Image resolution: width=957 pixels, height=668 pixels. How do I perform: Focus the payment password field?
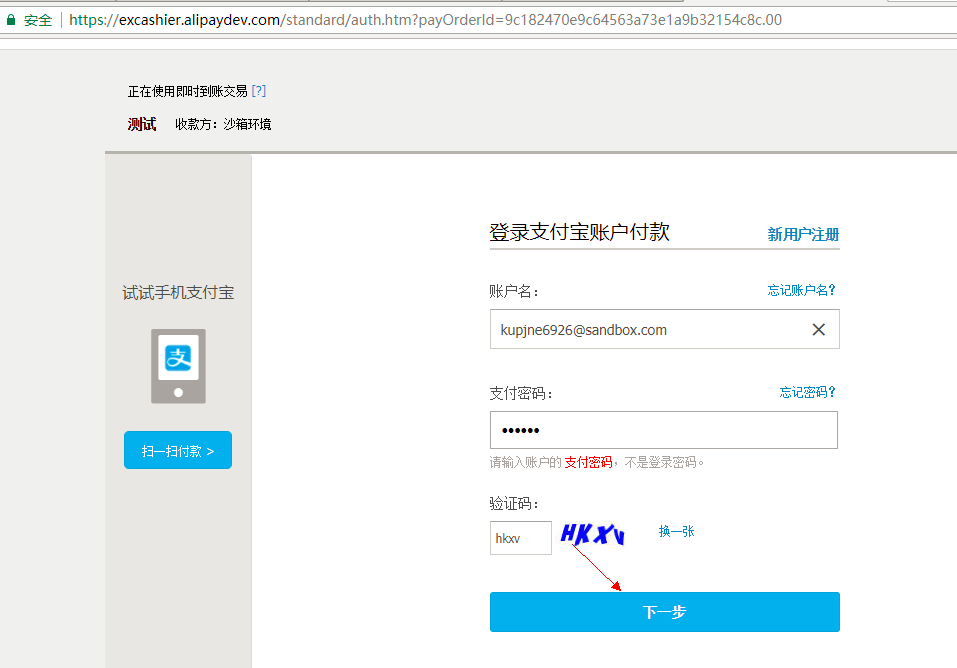tap(664, 430)
